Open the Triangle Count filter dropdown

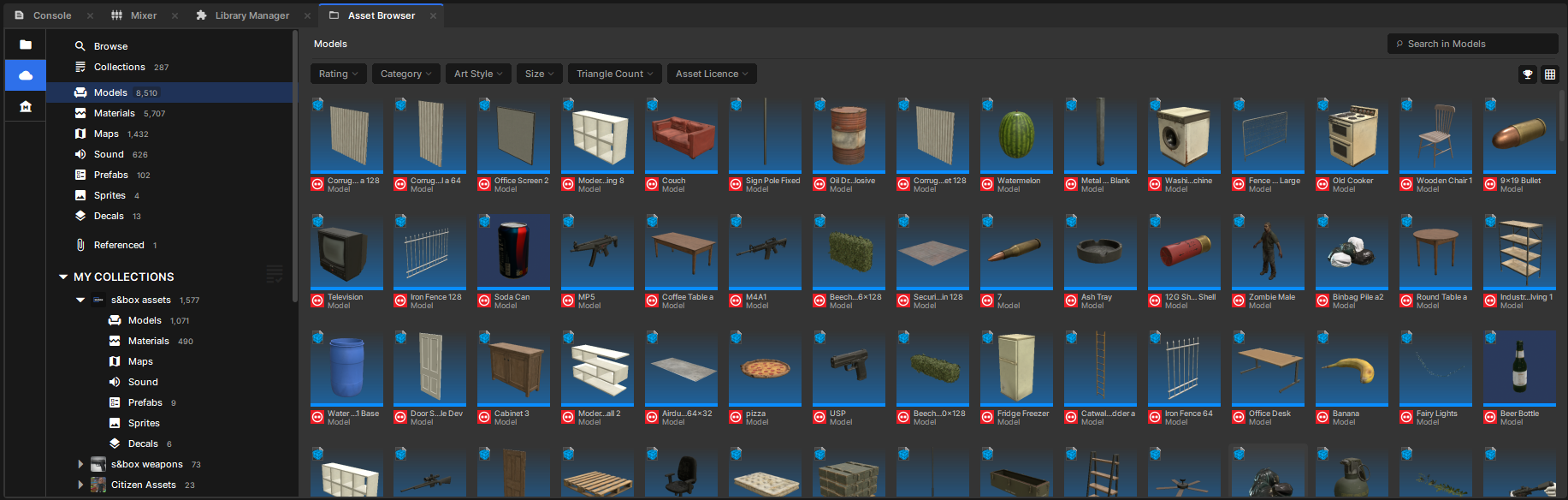(615, 74)
